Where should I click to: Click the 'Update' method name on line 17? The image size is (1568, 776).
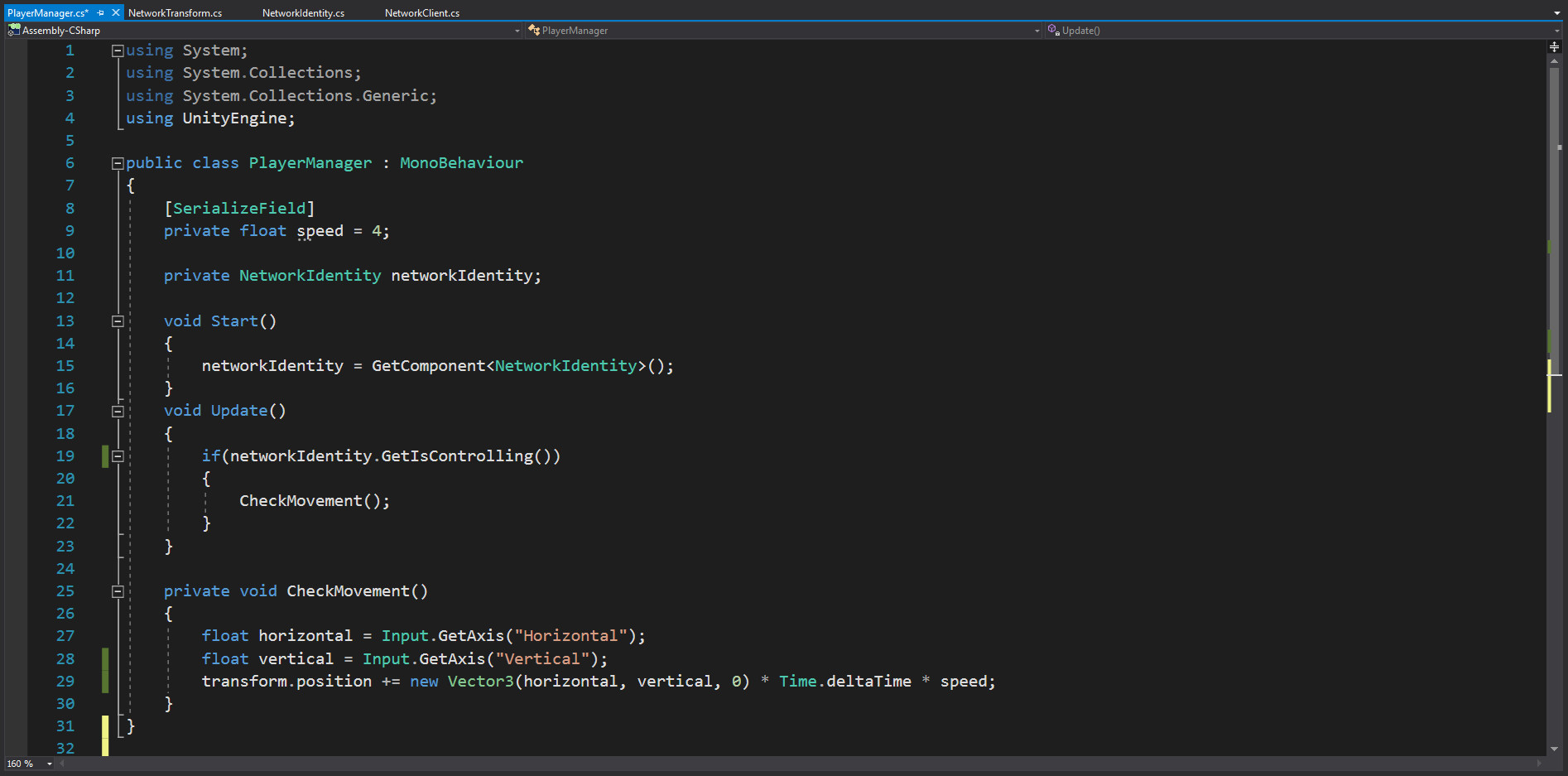239,411
